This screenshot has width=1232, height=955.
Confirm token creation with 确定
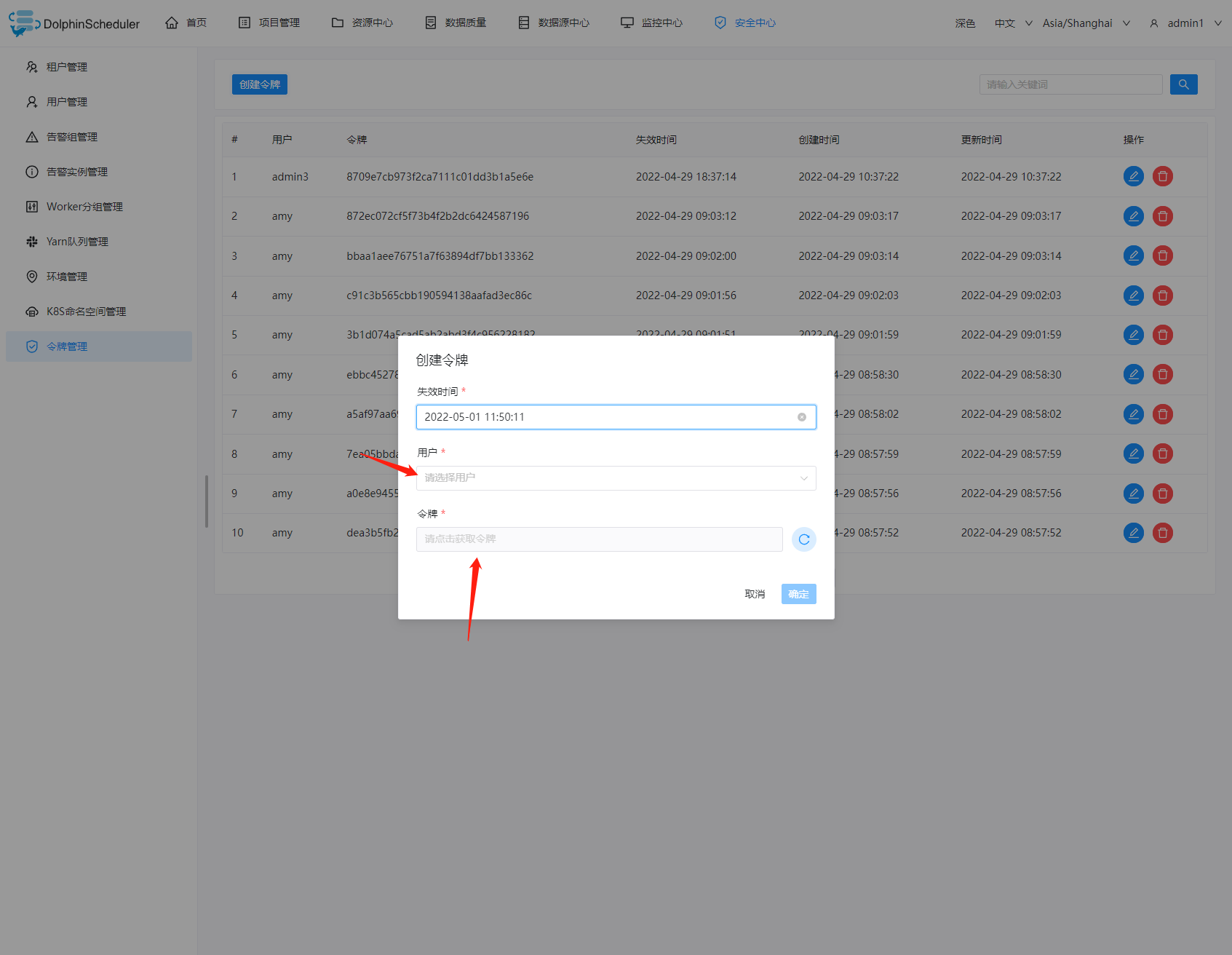click(x=798, y=594)
